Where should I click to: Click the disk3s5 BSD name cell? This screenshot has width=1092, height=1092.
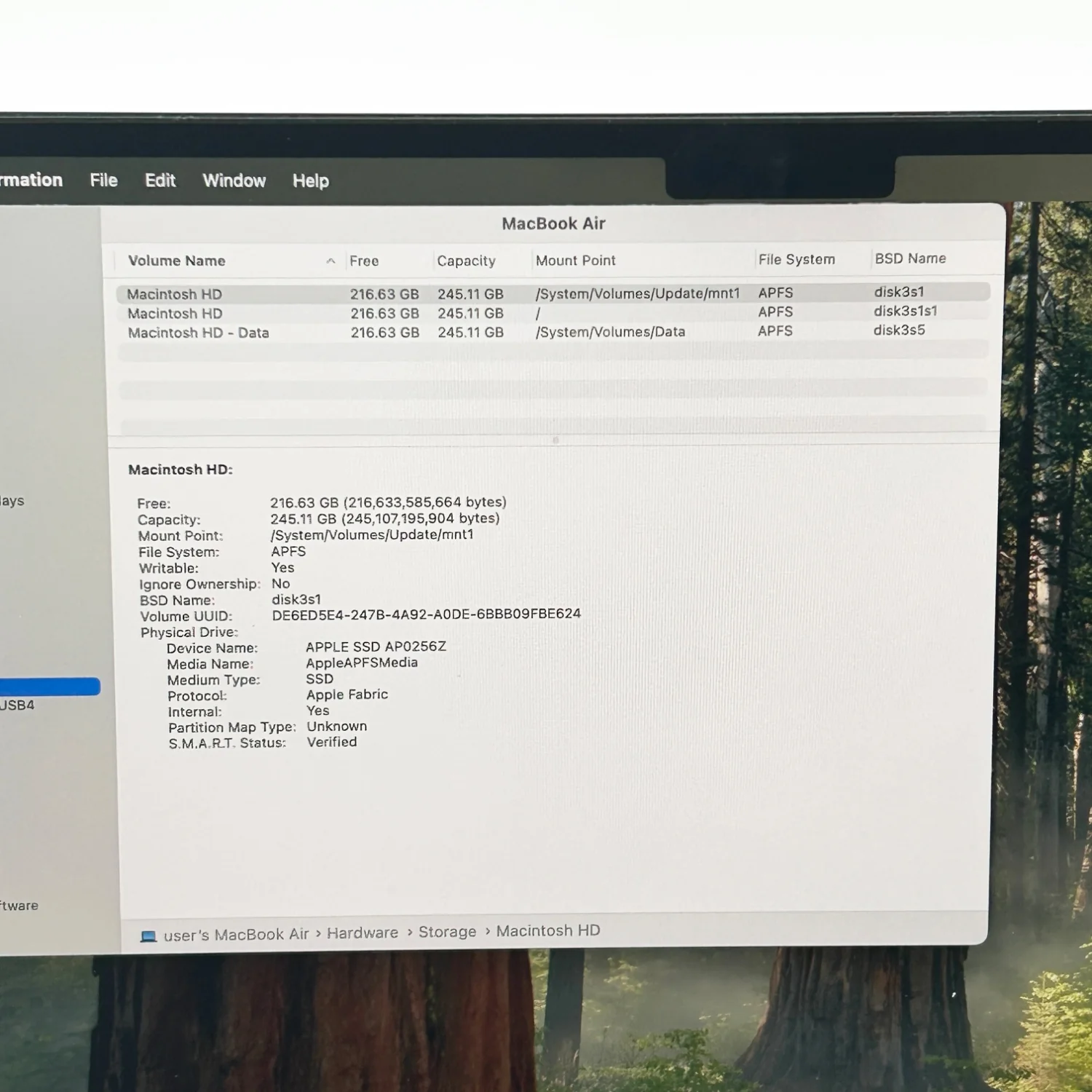click(899, 330)
